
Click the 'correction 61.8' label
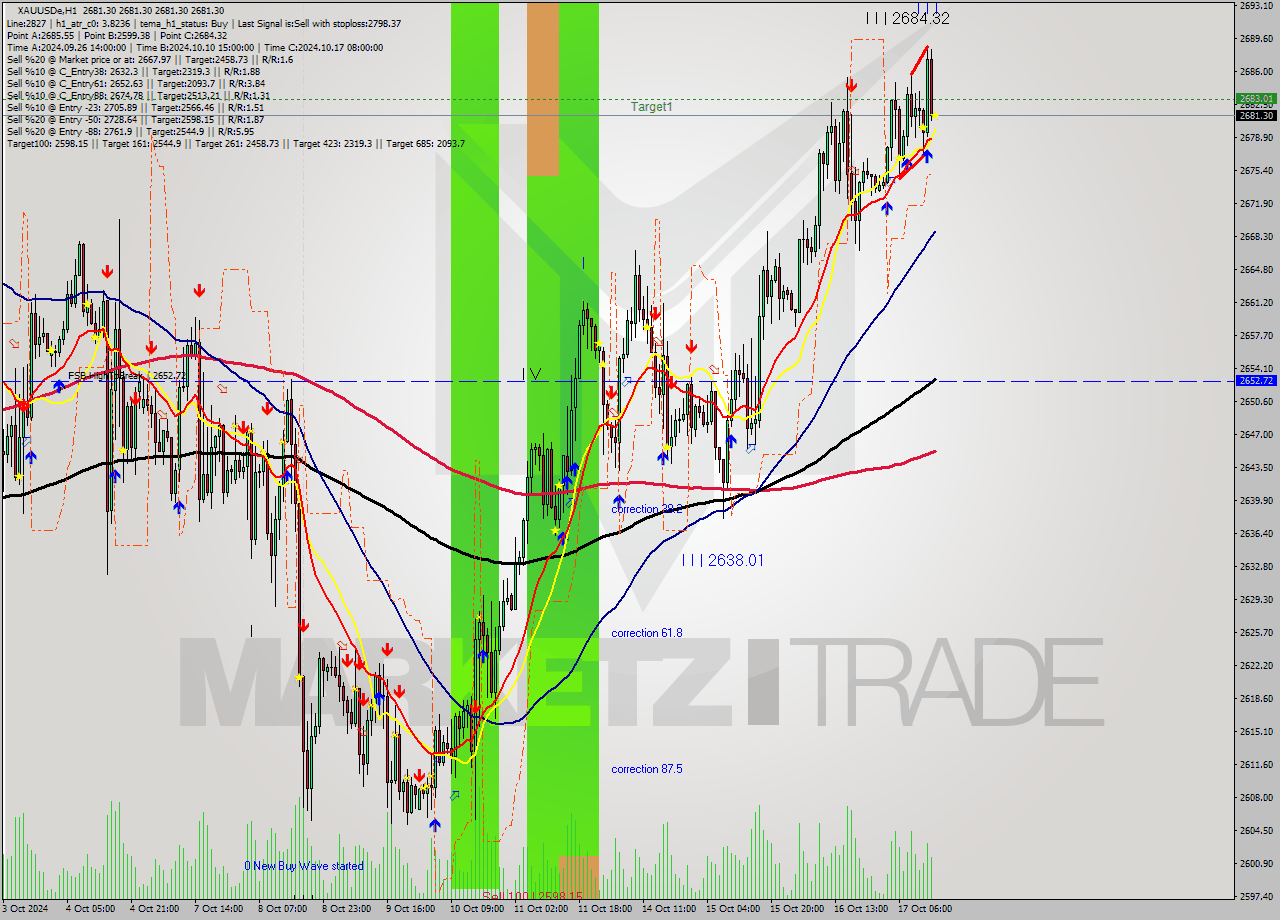coord(647,633)
